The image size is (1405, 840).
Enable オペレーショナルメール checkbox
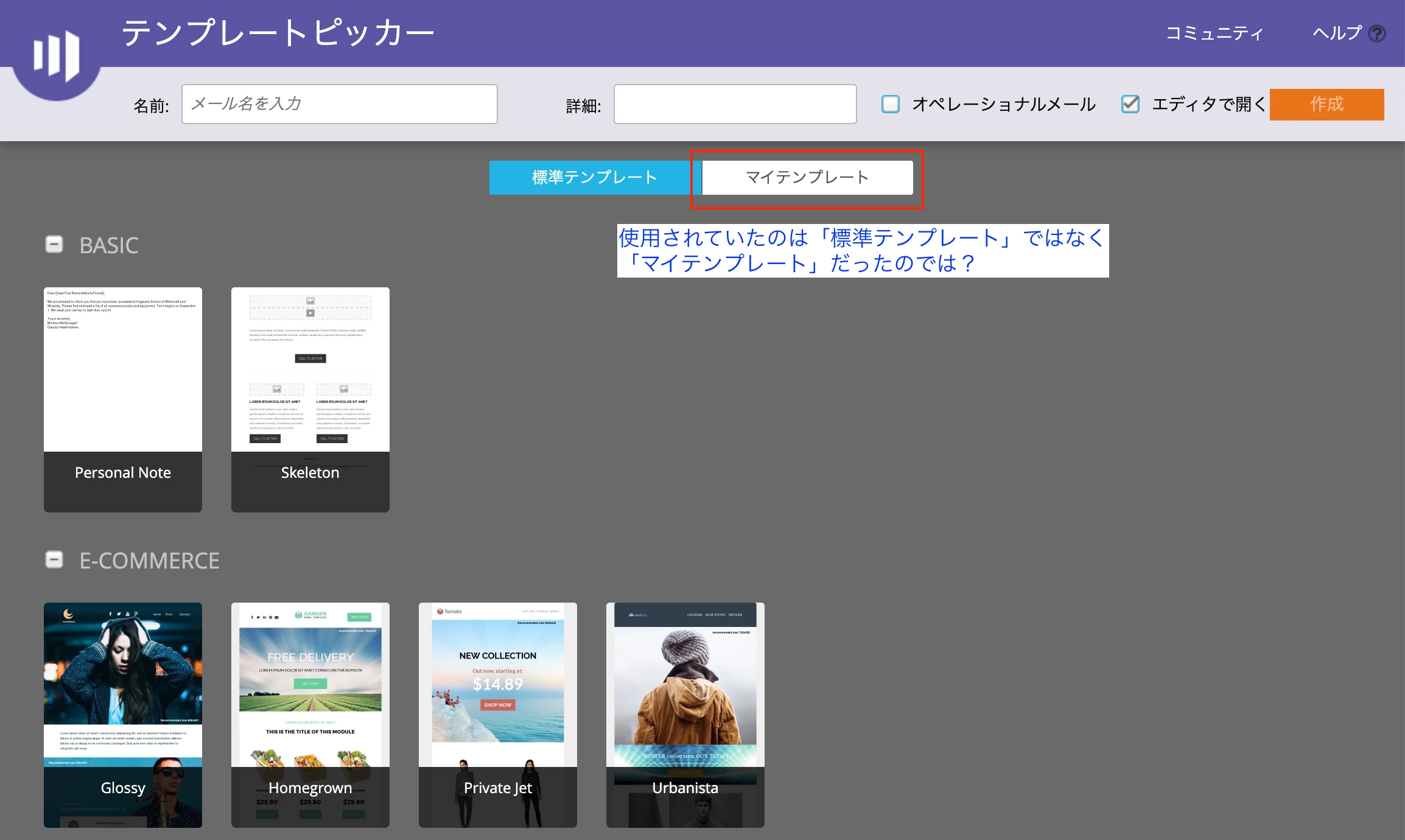(x=891, y=104)
